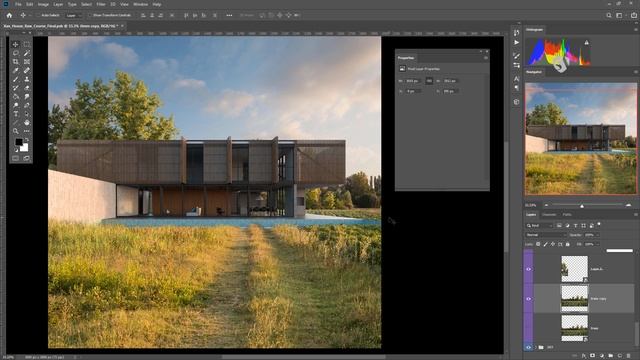
Task: Select the Lasso tool
Action: point(16,53)
